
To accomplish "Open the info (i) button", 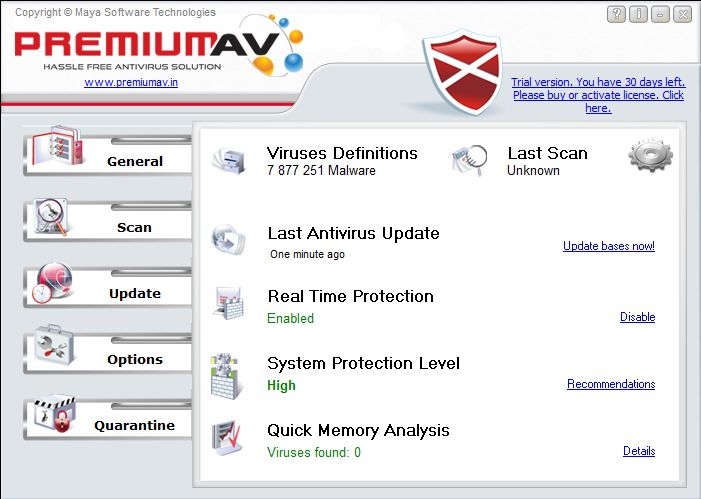I will [638, 14].
